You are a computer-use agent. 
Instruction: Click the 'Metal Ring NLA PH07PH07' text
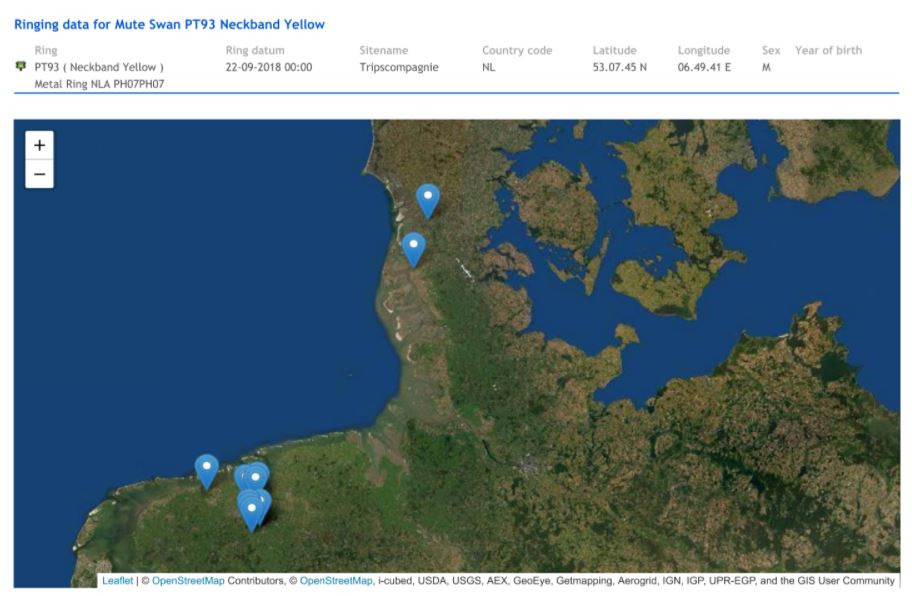pos(99,84)
